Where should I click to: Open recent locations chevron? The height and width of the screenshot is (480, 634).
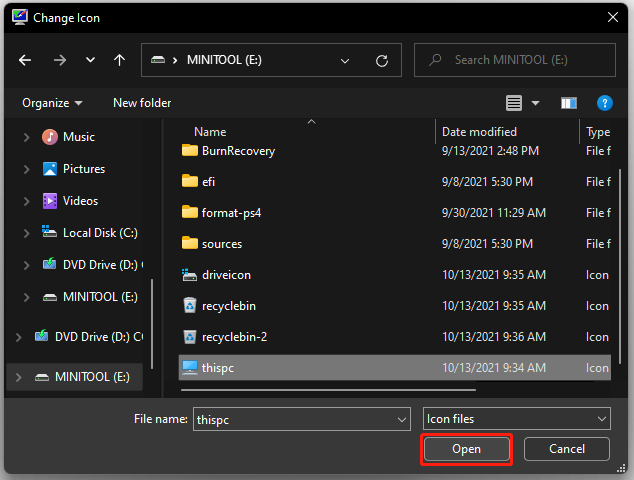(90, 60)
